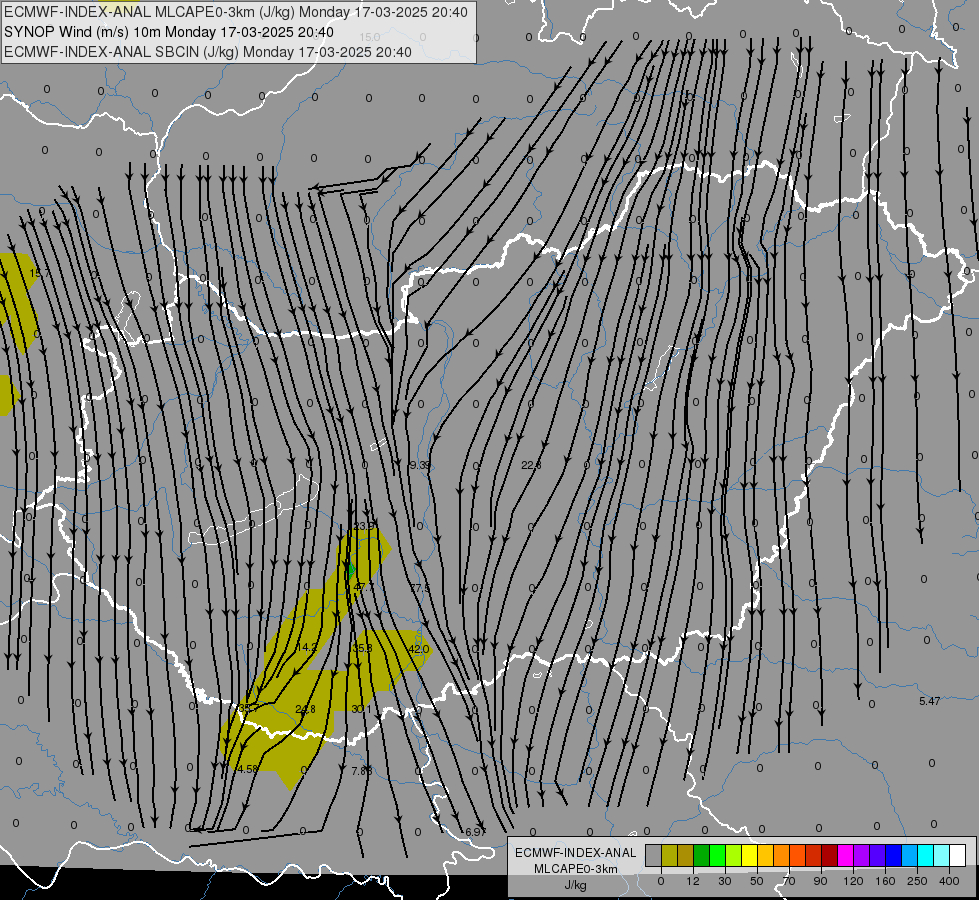The width and height of the screenshot is (979, 900).
Task: Select the pure blue legend swatch
Action: [x=893, y=855]
